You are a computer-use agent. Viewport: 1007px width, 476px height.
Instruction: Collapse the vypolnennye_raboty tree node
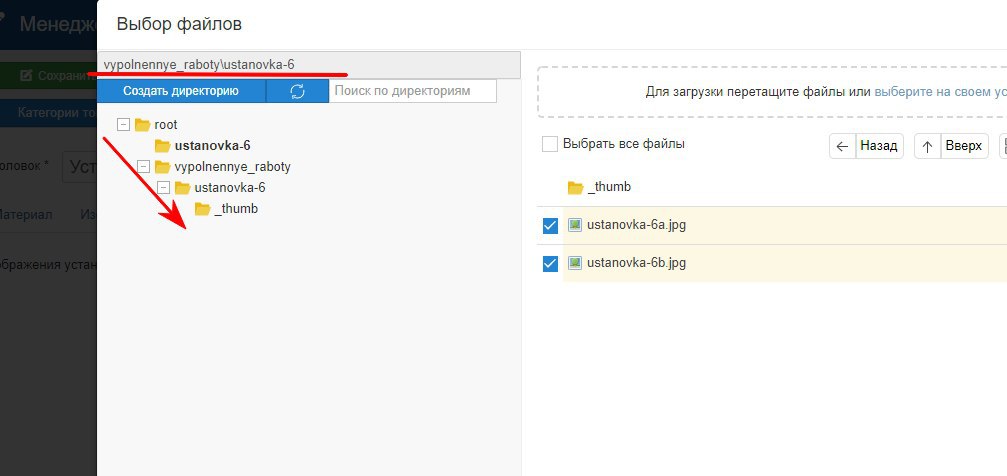tap(143, 167)
